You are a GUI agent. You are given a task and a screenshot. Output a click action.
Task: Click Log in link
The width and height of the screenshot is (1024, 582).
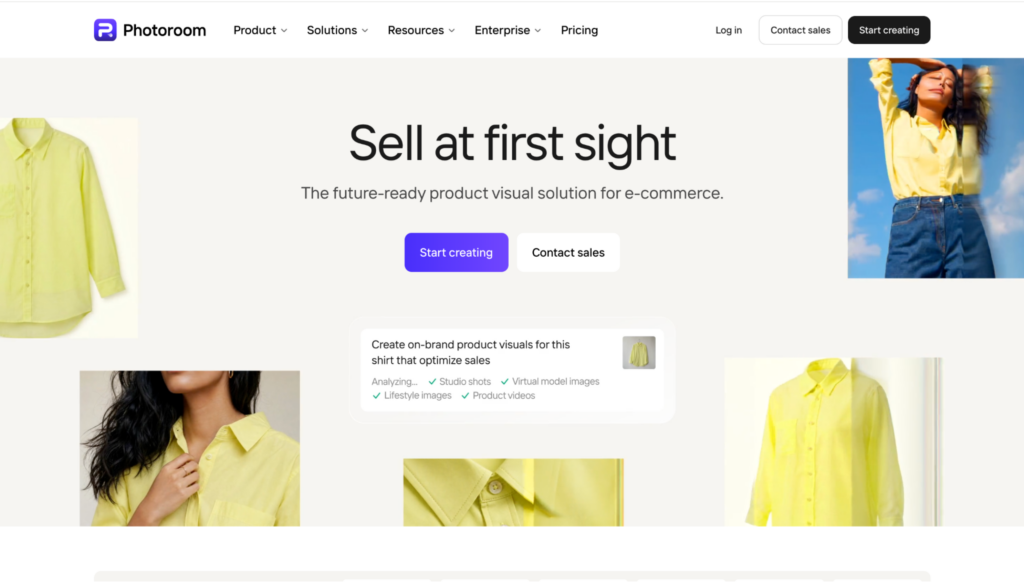click(x=728, y=30)
